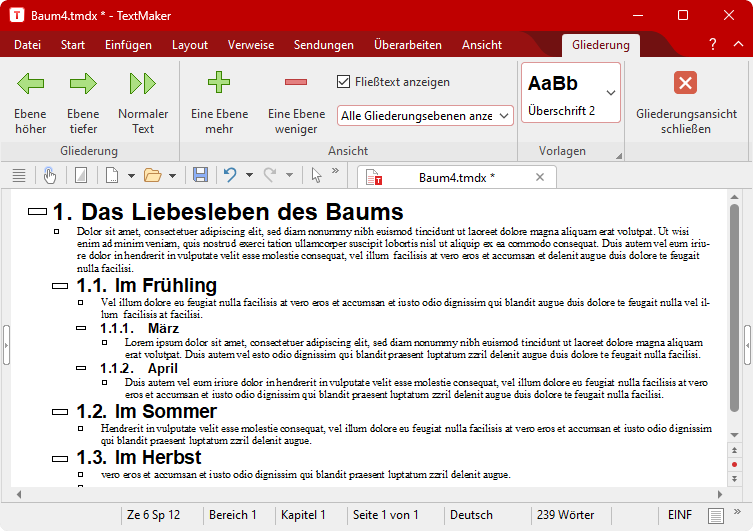The height and width of the screenshot is (531, 753).
Task: Click the open folder icon
Action: click(x=152, y=175)
